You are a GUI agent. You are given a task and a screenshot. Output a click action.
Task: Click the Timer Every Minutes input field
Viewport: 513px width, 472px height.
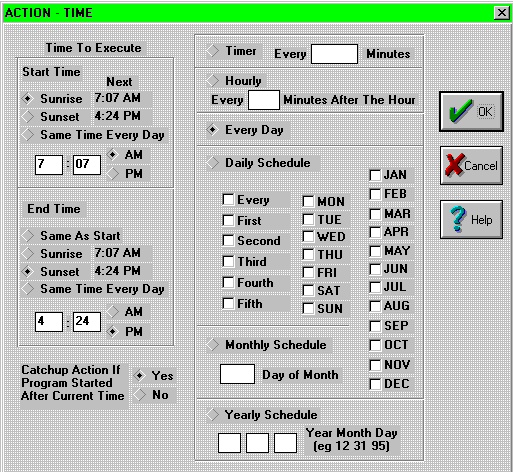[x=334, y=54]
